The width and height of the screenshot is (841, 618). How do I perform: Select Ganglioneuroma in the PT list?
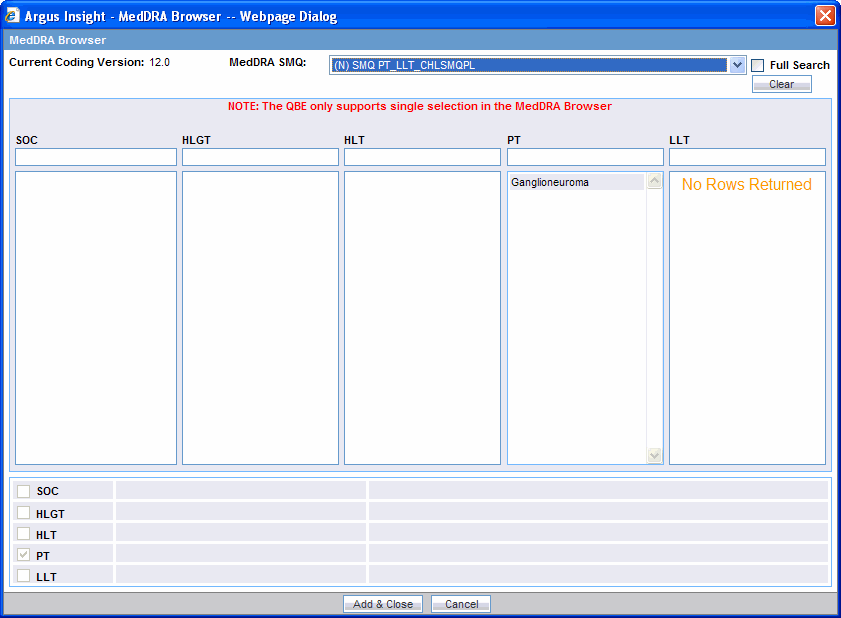pyautogui.click(x=577, y=182)
